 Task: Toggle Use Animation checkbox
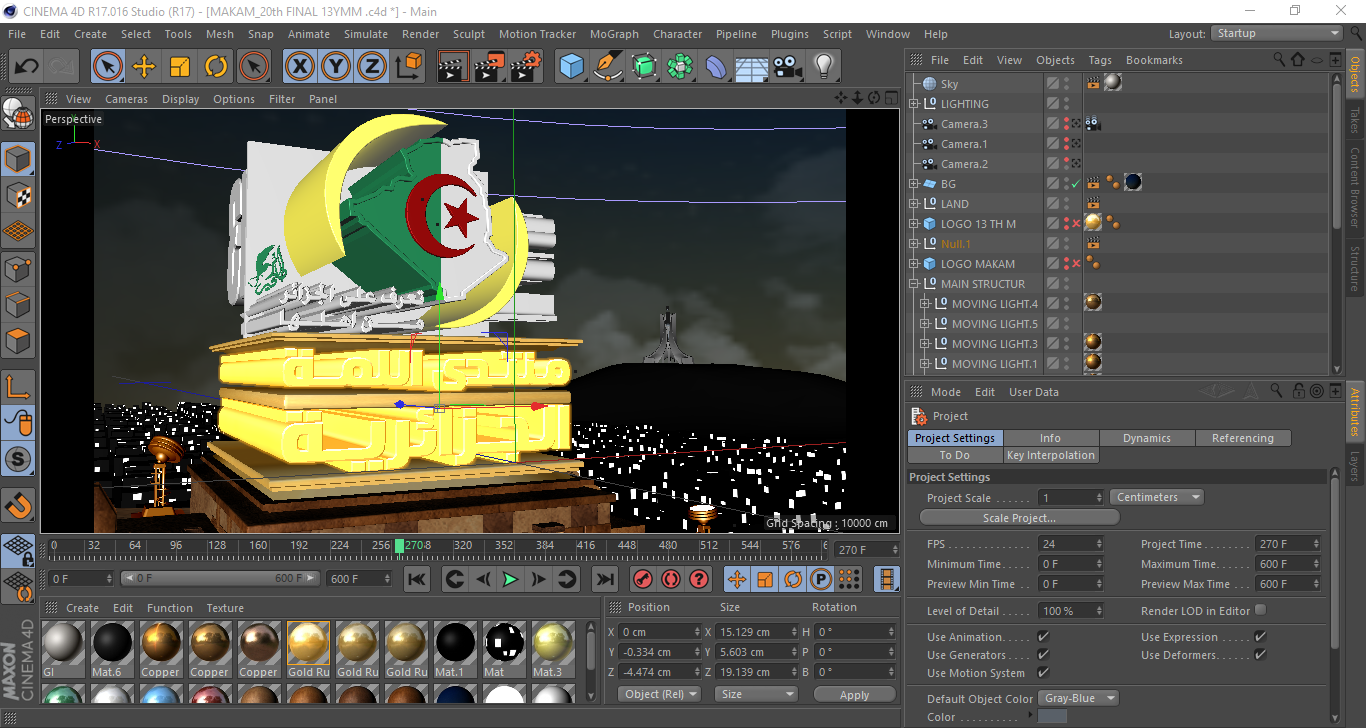click(x=1043, y=637)
